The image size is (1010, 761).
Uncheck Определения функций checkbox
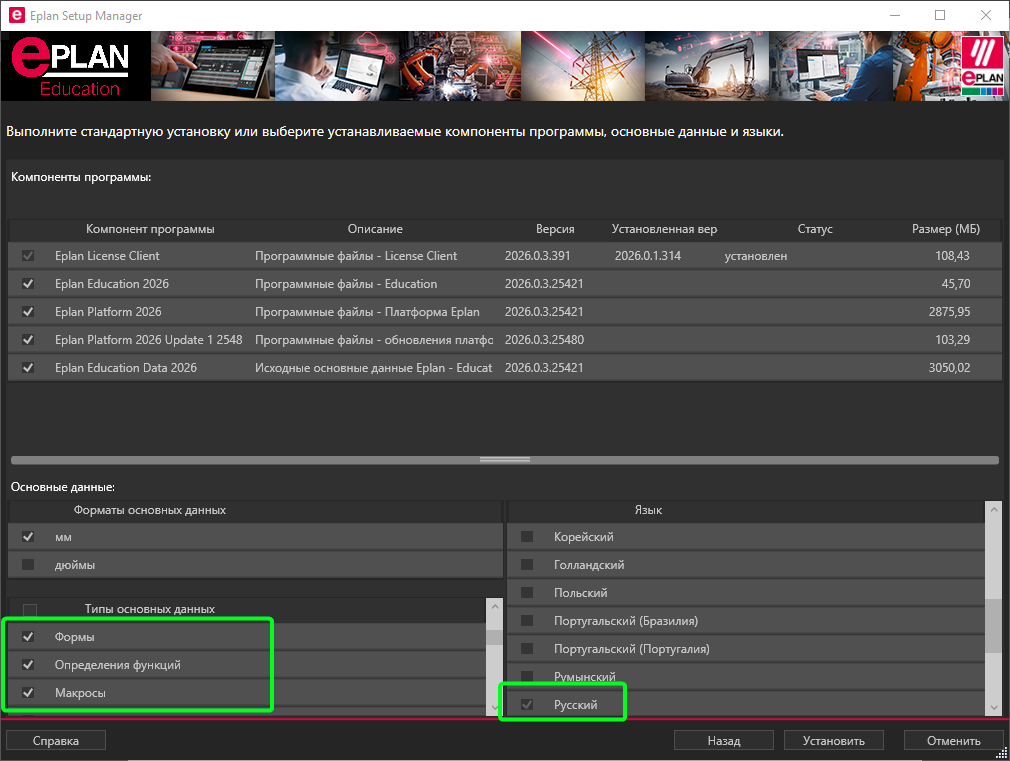[x=28, y=664]
